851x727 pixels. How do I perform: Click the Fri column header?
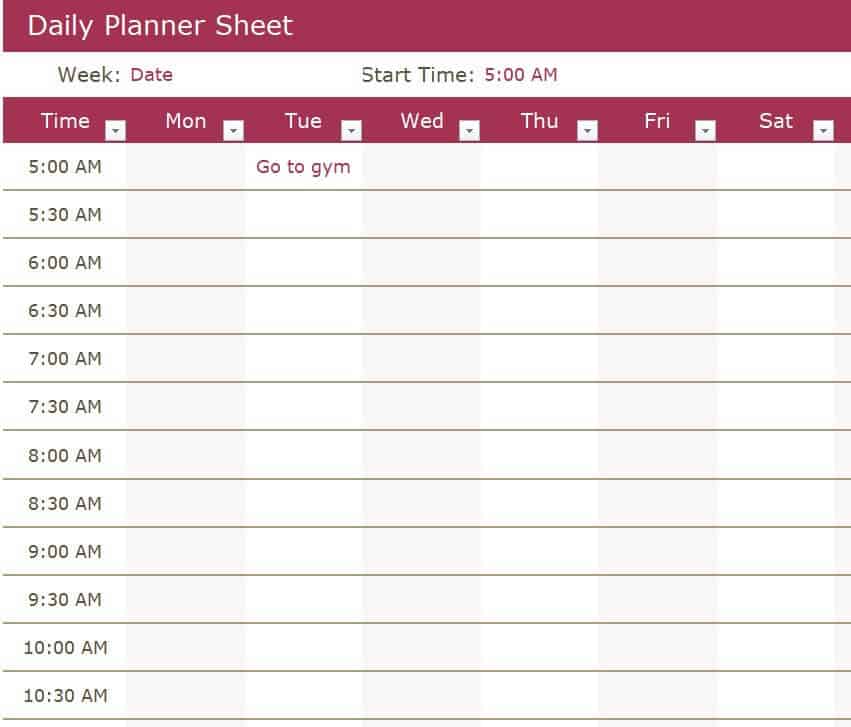click(x=657, y=121)
